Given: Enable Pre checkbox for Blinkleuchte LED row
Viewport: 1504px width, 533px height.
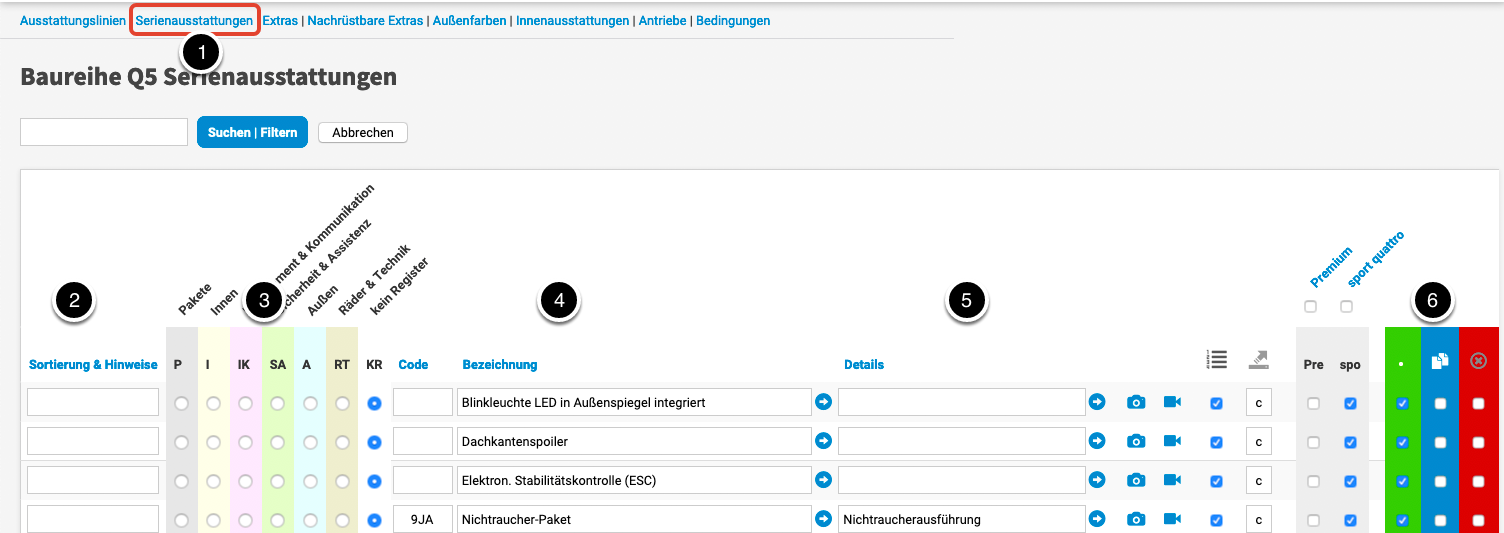Looking at the screenshot, I should coord(1313,403).
